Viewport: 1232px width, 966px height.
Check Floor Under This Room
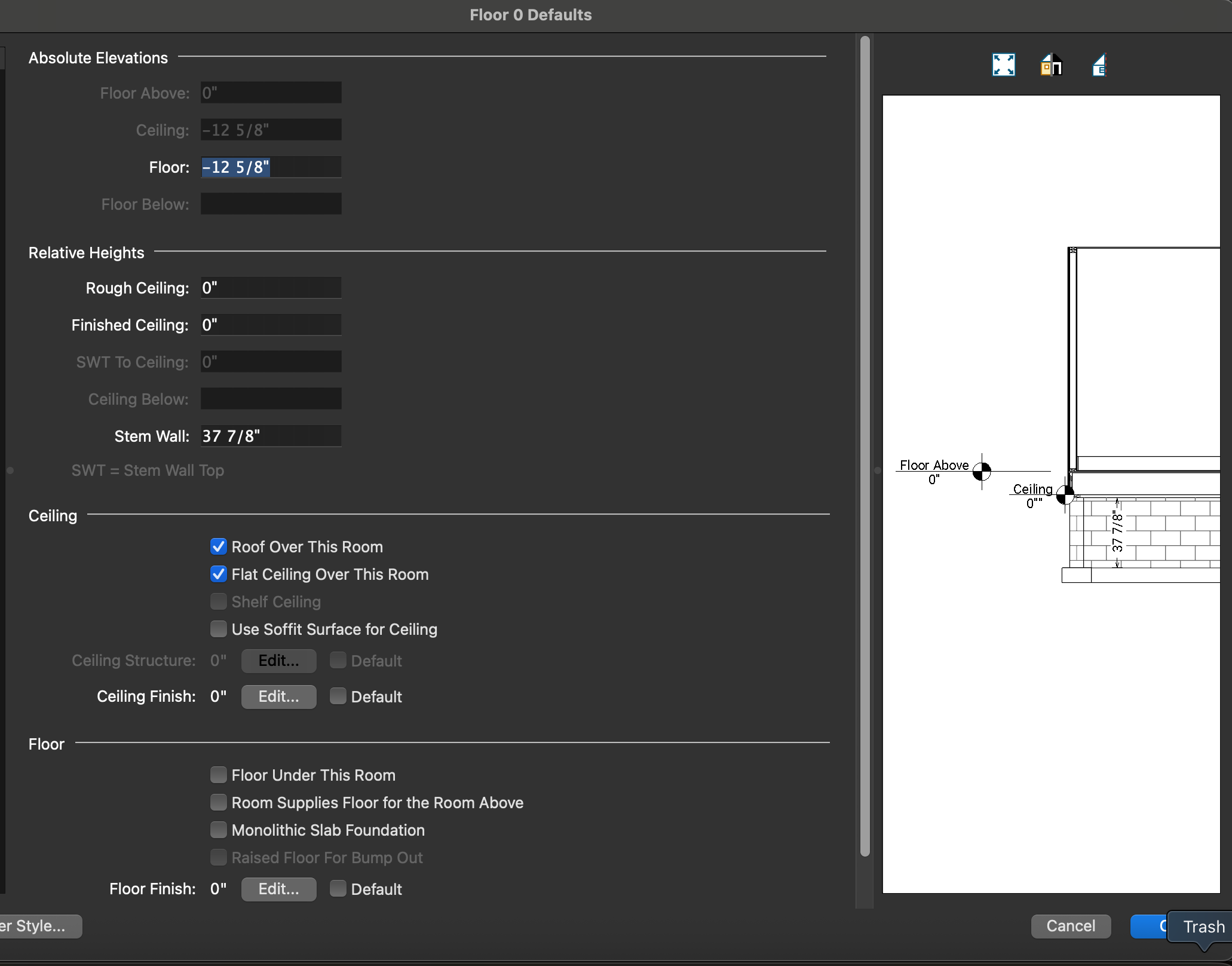click(x=219, y=775)
